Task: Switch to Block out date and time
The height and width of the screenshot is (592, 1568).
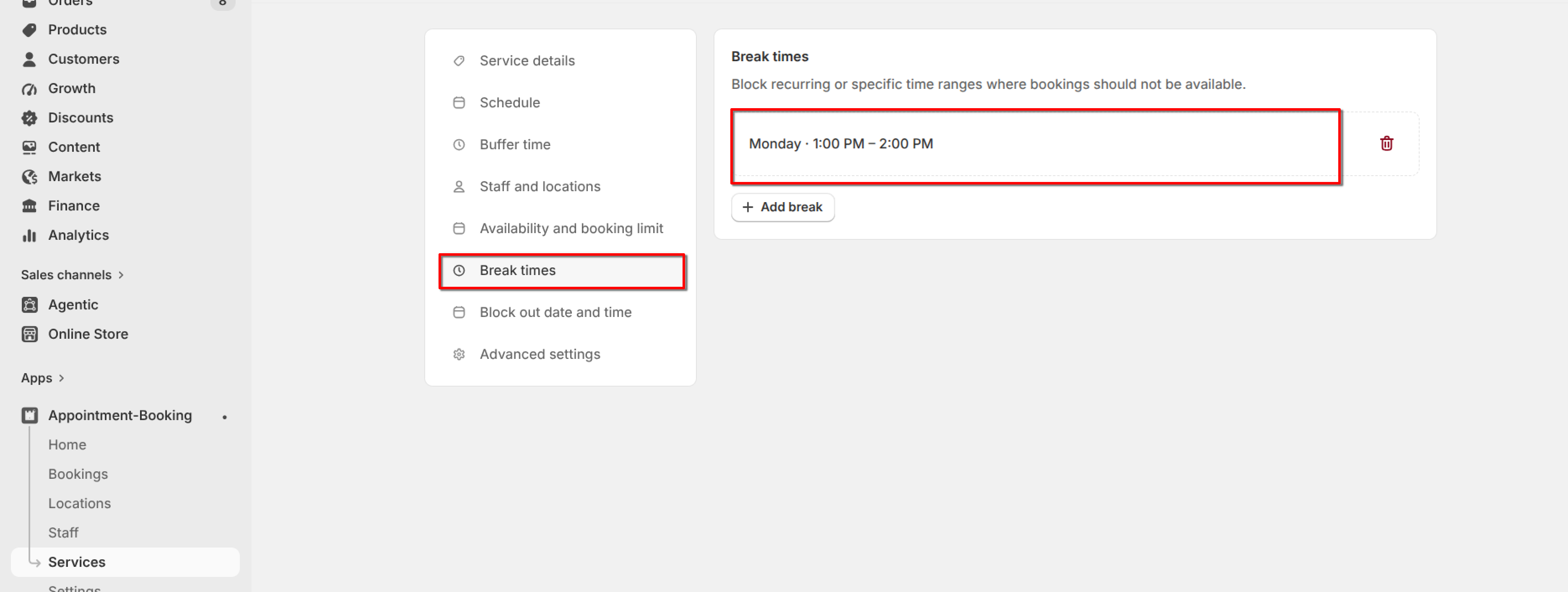Action: 561,312
